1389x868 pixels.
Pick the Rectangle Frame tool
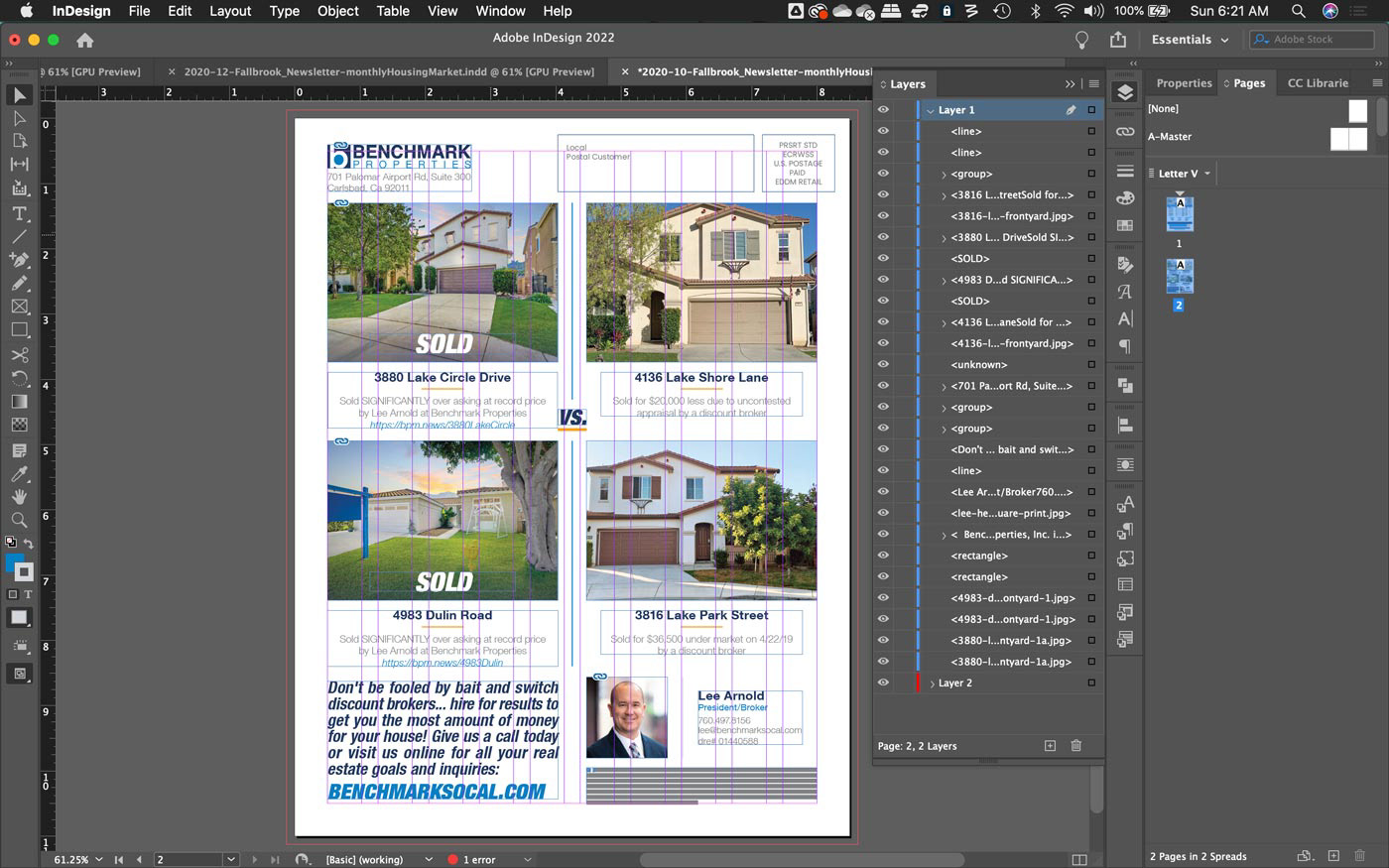19,307
